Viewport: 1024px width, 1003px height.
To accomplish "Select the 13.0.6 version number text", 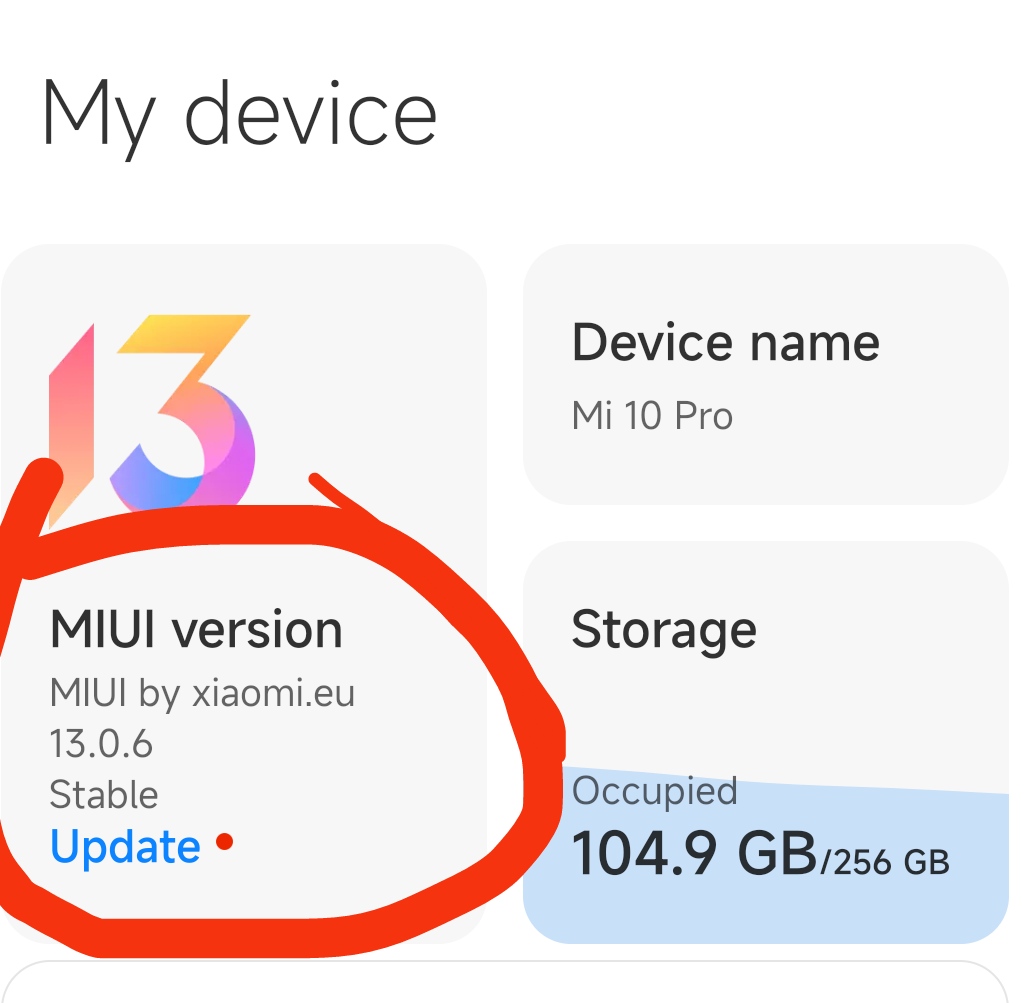I will pyautogui.click(x=101, y=744).
